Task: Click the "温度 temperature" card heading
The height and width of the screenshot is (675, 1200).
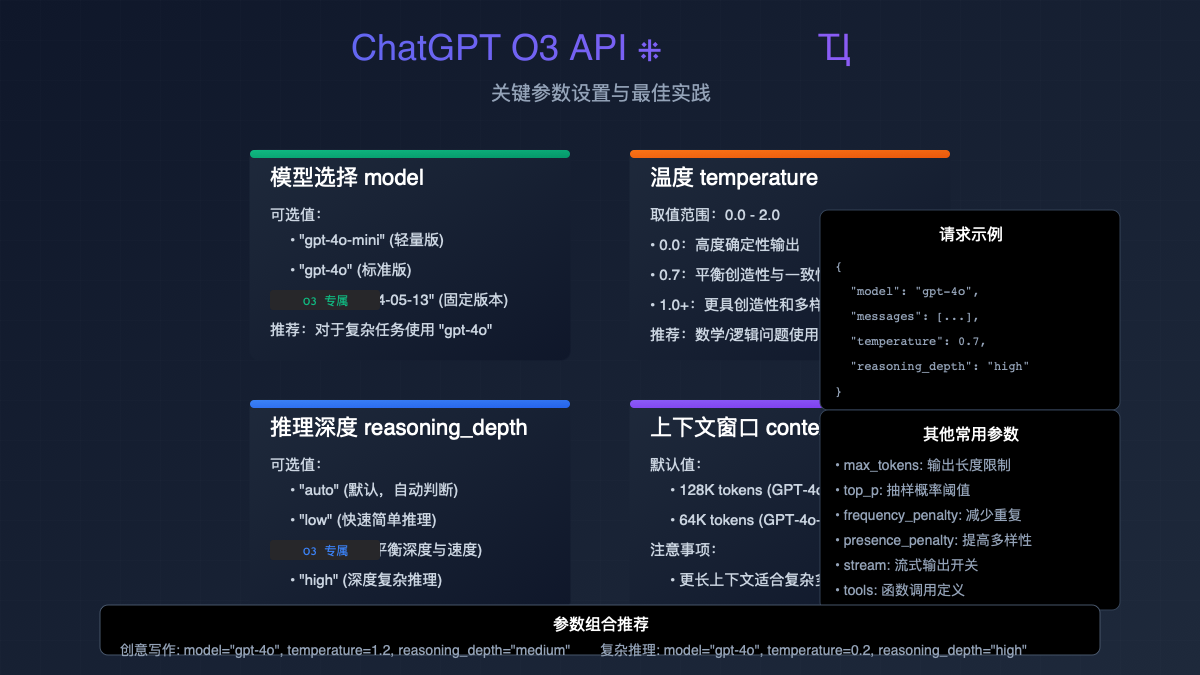Action: click(734, 178)
